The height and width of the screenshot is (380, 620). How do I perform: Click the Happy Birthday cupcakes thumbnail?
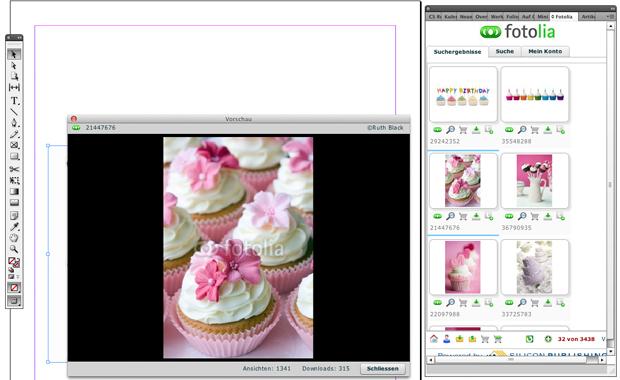[x=463, y=94]
